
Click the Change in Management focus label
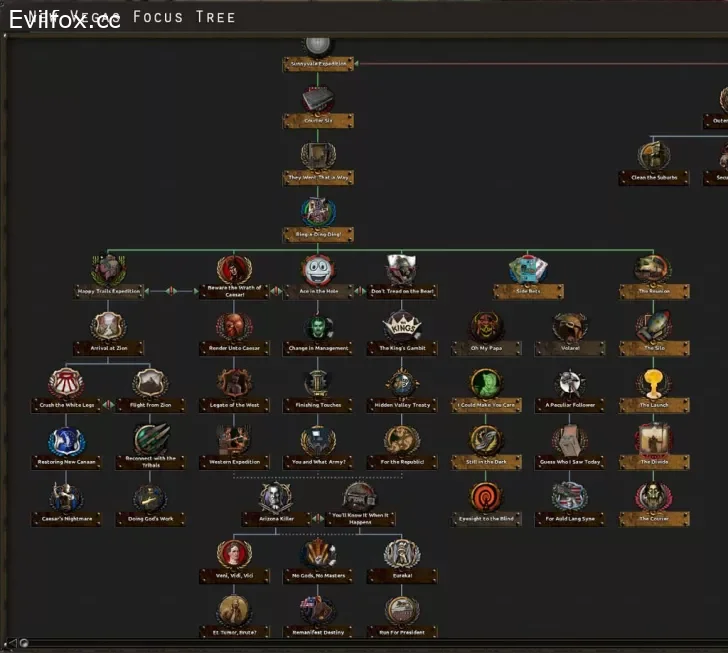point(318,348)
